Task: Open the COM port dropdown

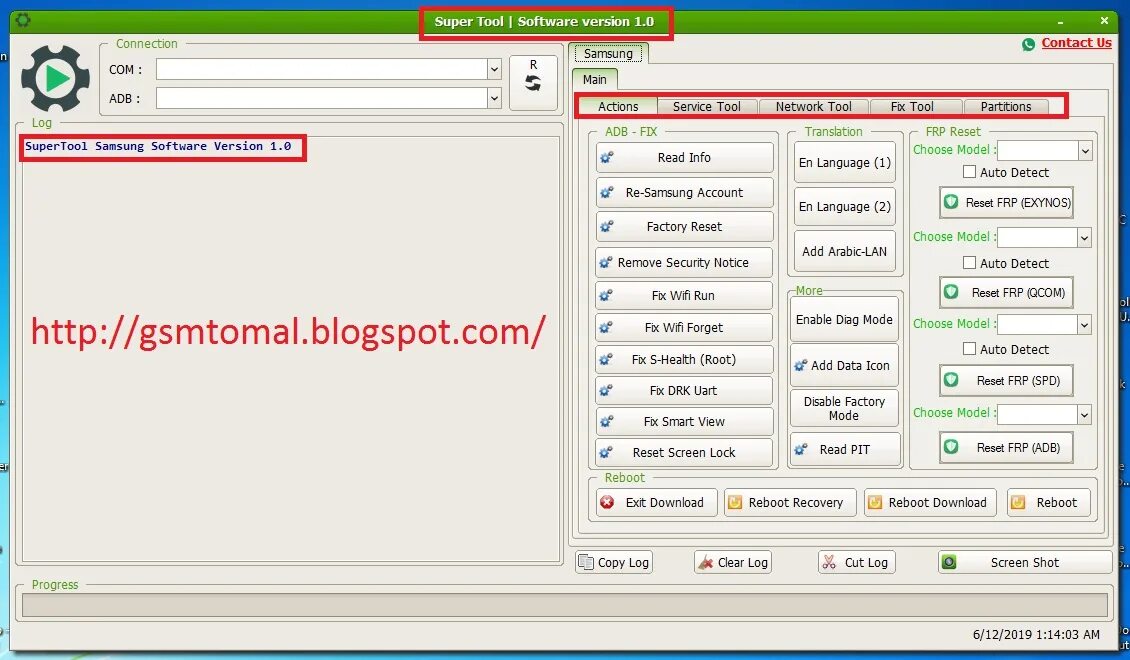Action: point(494,70)
